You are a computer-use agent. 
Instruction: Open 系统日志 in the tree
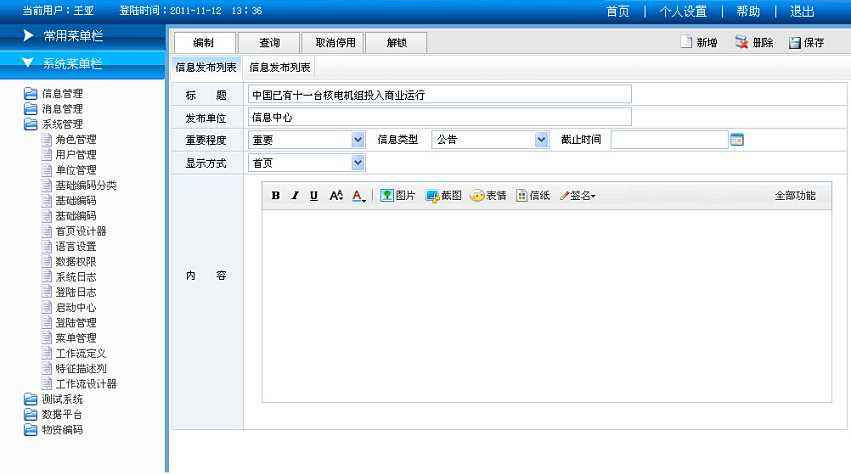tap(70, 277)
